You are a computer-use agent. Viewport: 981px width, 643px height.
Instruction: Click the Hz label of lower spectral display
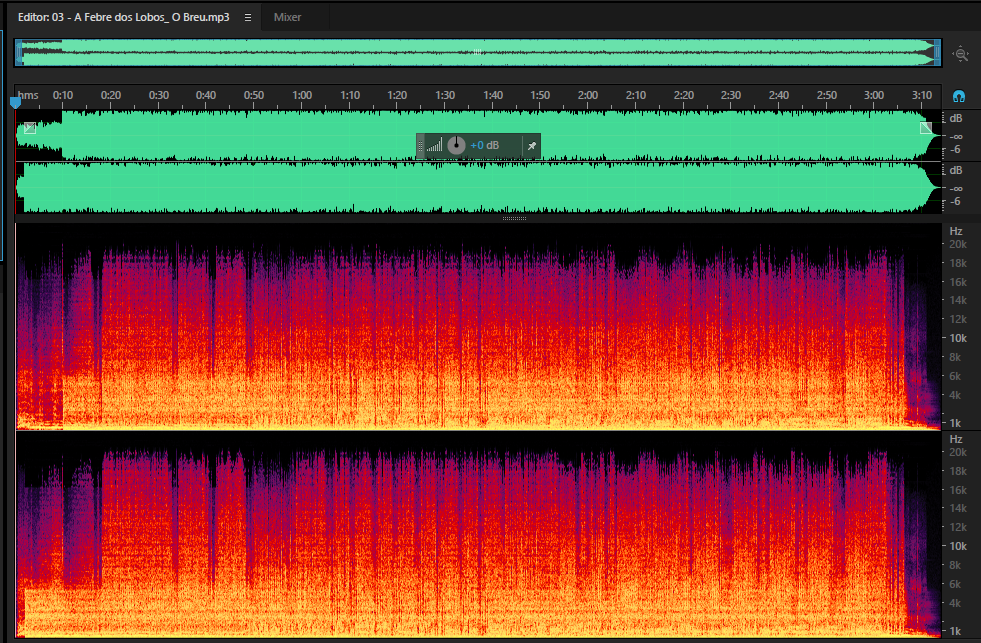coord(956,439)
